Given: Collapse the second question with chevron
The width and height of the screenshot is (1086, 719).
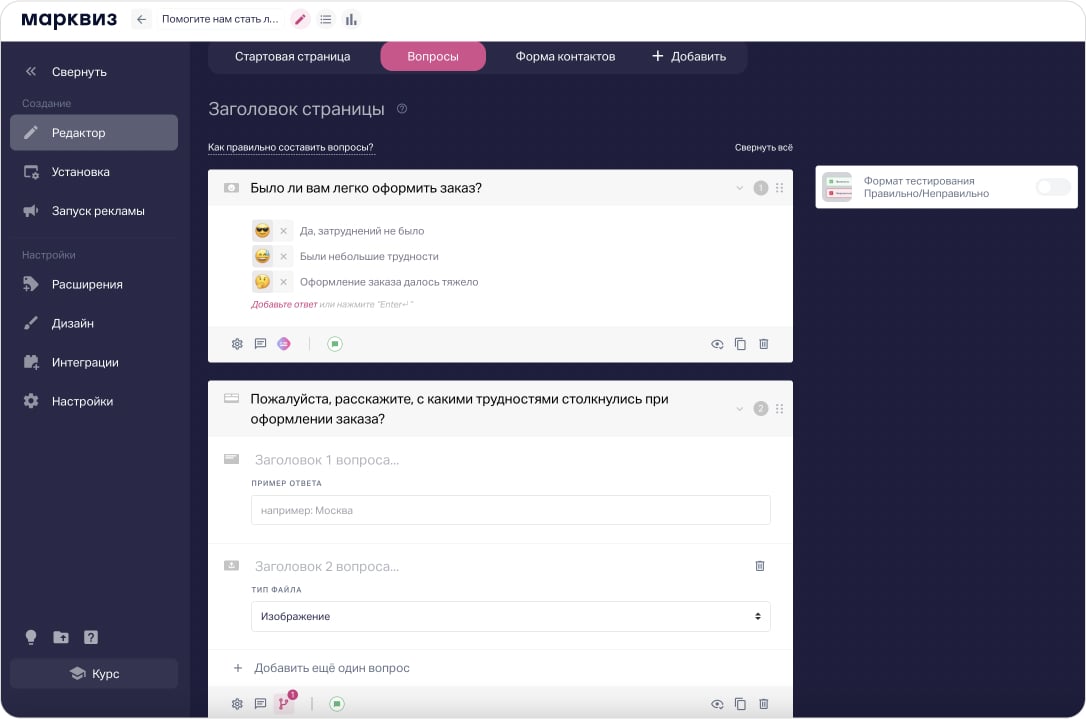Looking at the screenshot, I should (740, 408).
